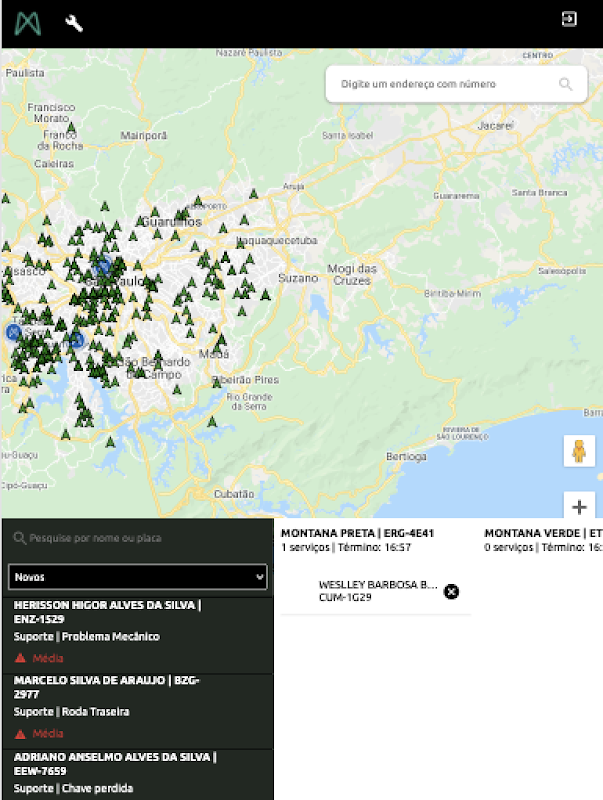The image size is (603, 800).
Task: Click the blue marker near Osasco
Action: coord(13,332)
